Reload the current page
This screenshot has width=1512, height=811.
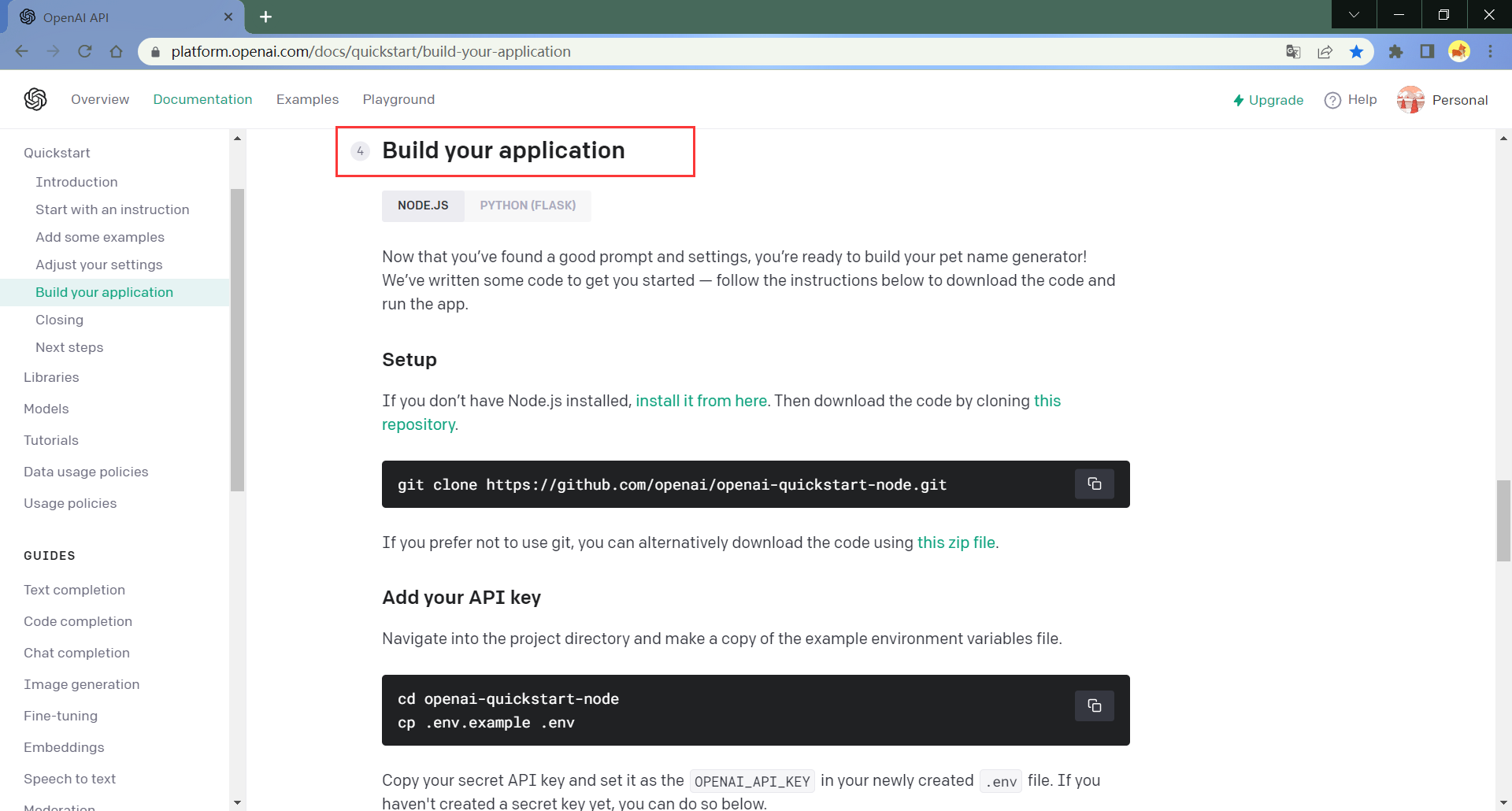click(x=85, y=51)
